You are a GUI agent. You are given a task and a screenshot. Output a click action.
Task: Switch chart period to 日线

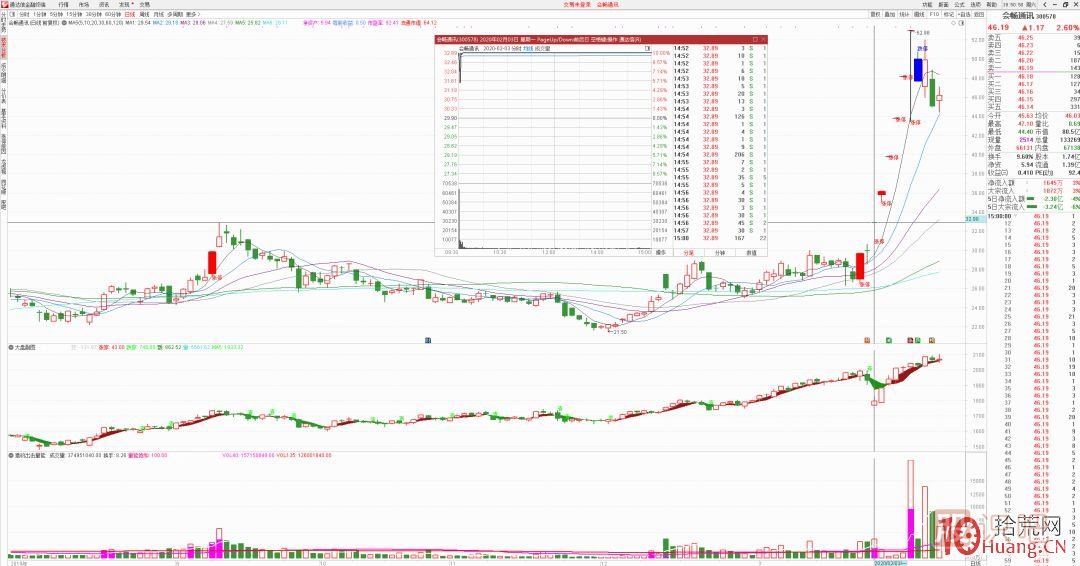click(x=130, y=14)
